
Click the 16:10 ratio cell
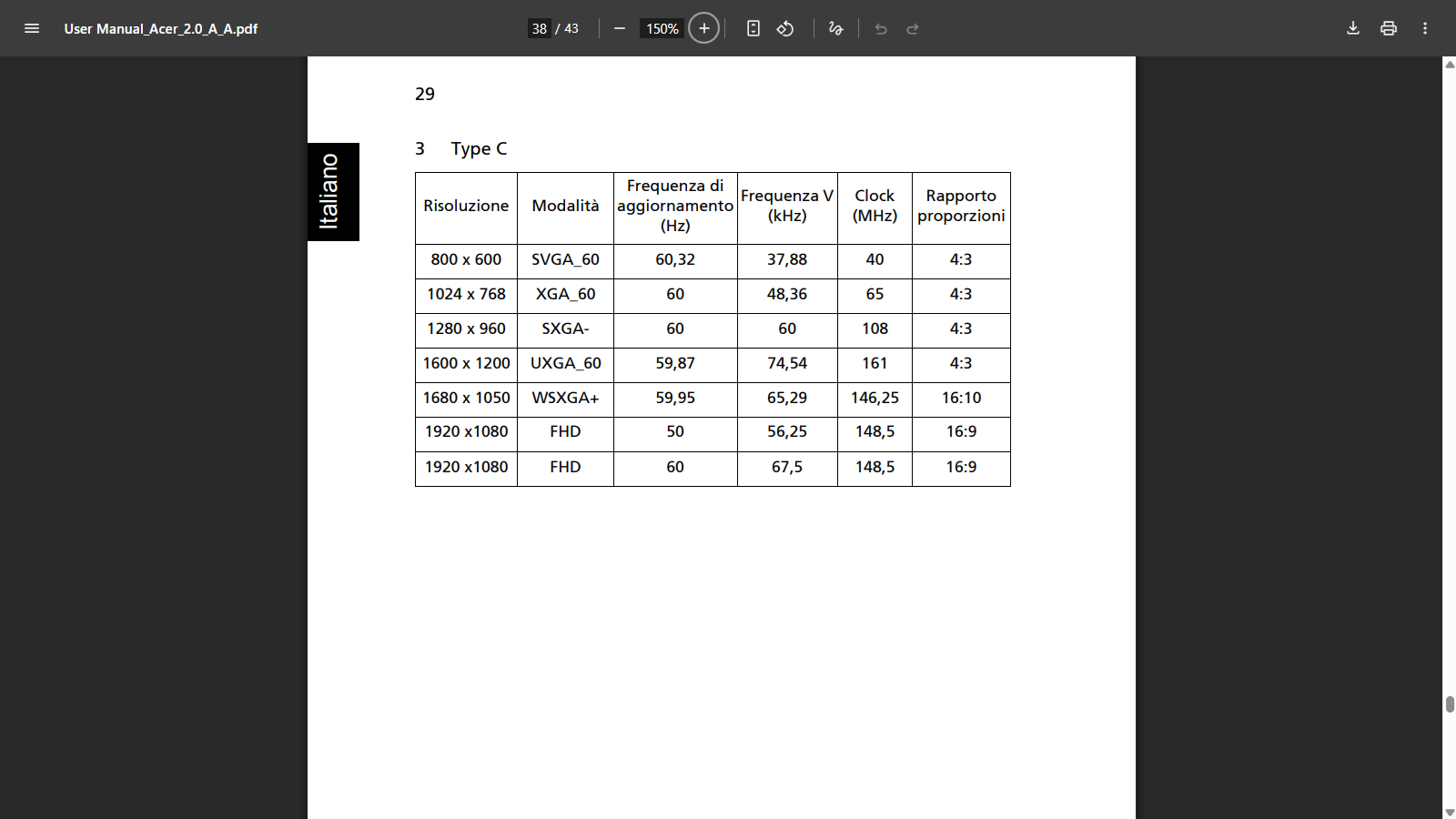(961, 398)
